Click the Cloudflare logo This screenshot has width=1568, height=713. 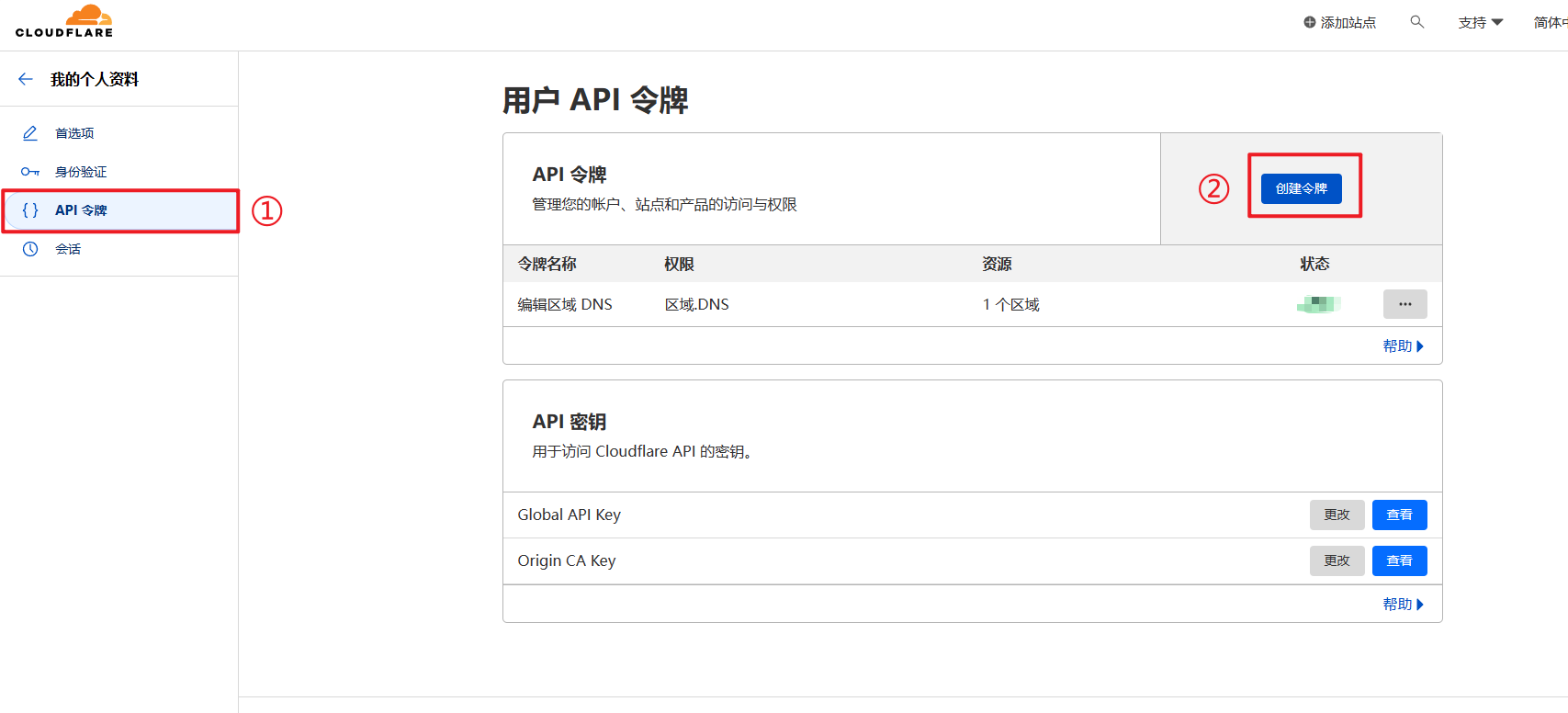click(x=64, y=21)
